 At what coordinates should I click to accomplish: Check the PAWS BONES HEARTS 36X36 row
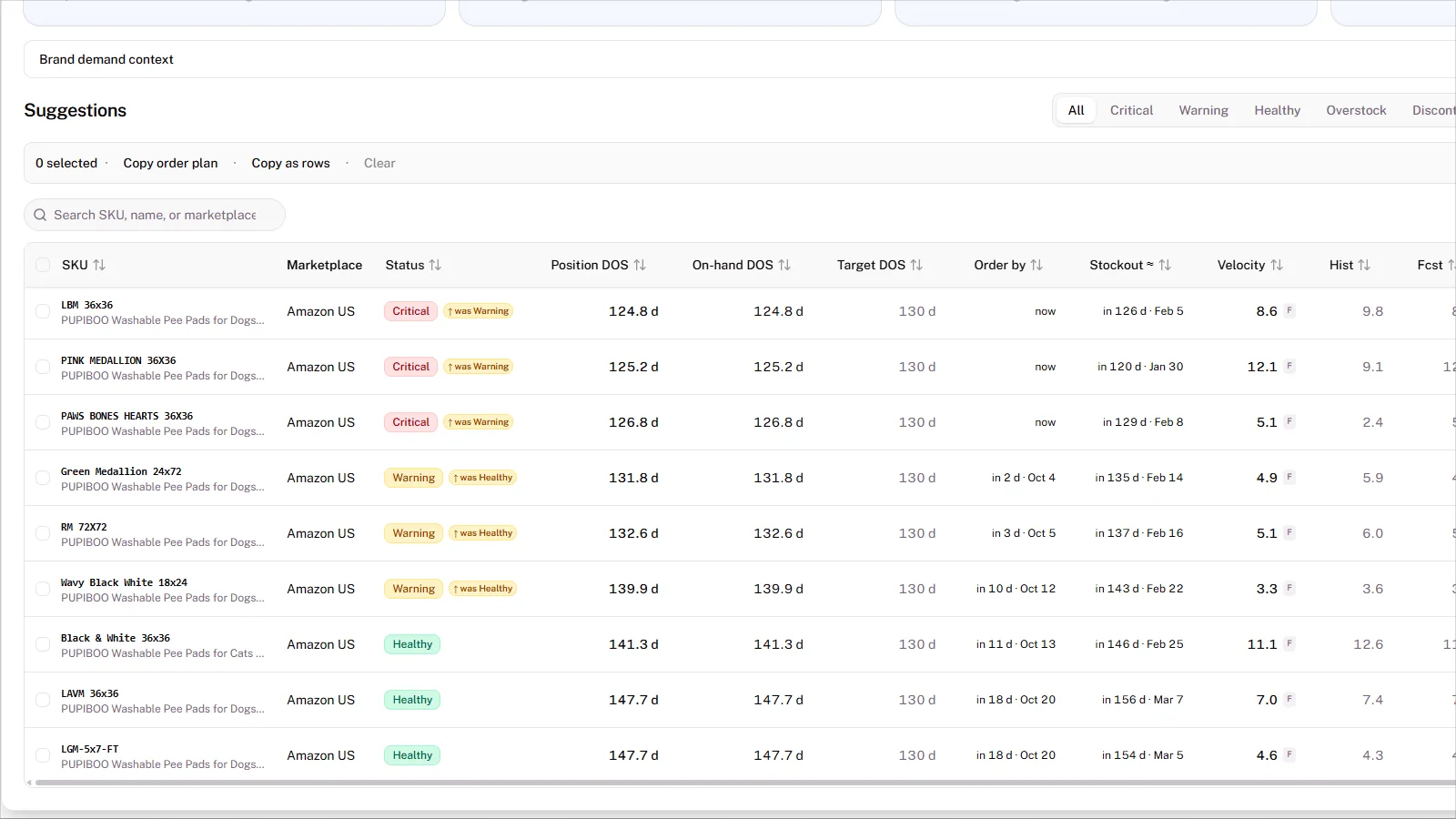pos(43,422)
